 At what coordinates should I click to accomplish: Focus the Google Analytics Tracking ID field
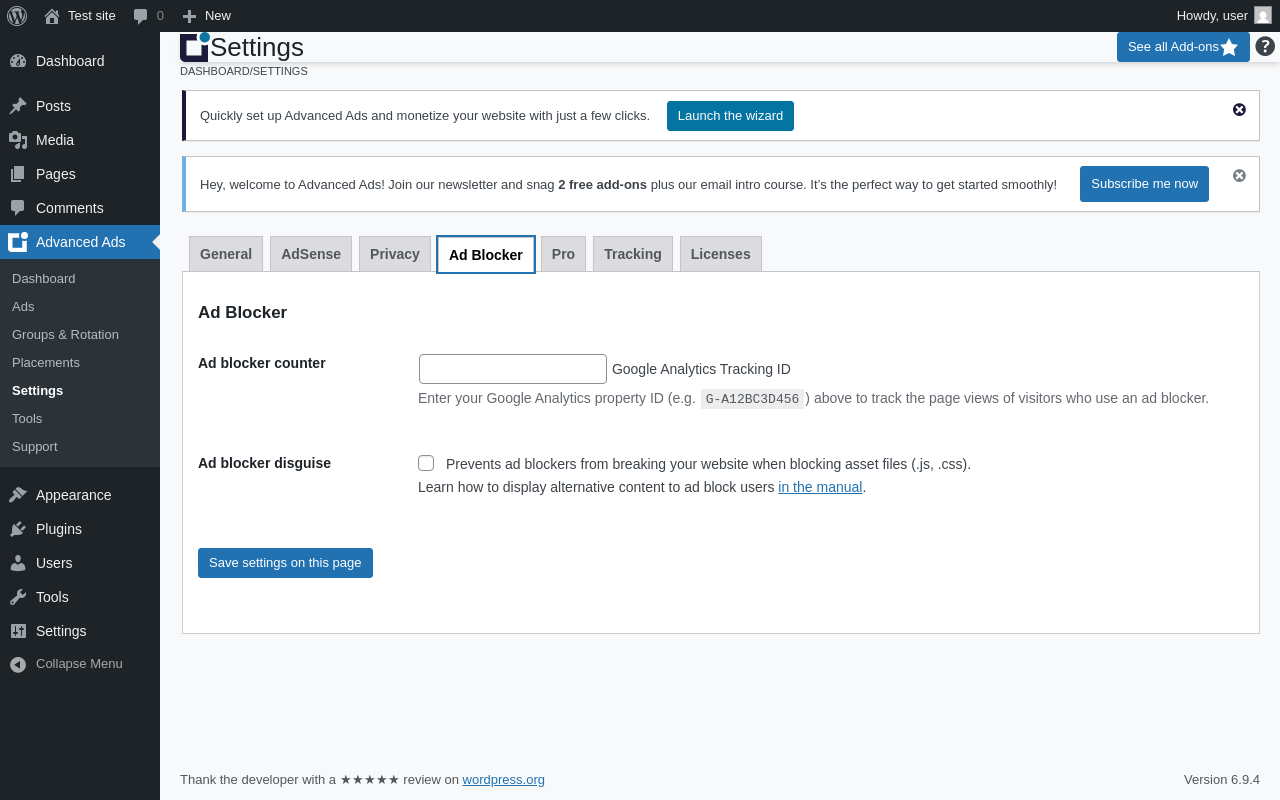(x=512, y=369)
